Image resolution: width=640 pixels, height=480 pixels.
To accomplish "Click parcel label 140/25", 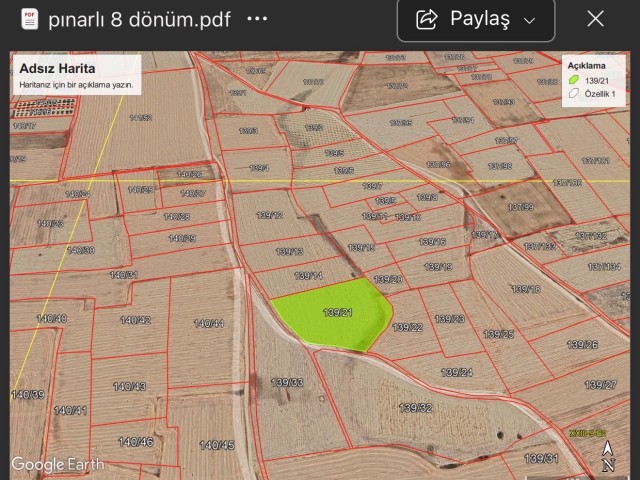I will [140, 190].
